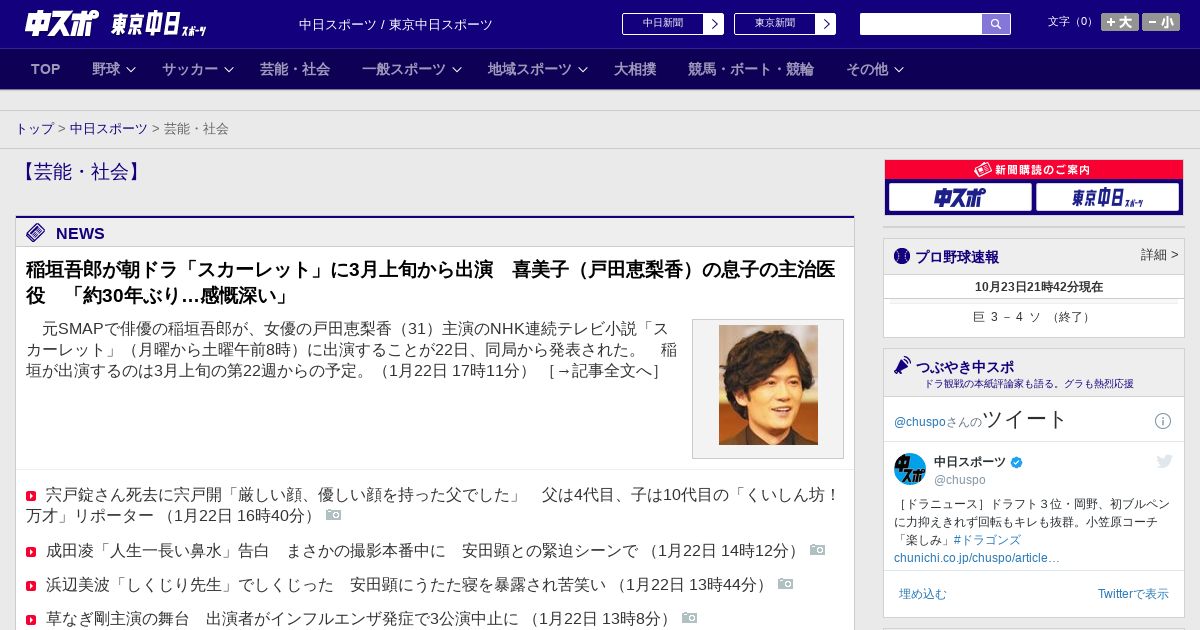
Task: Open the 稲垣吾郎 article photo thumbnail
Action: 768,385
